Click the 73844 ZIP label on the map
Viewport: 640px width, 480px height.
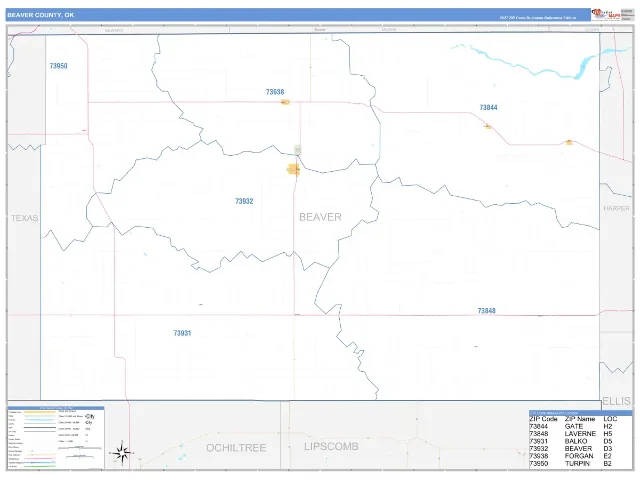(488, 107)
